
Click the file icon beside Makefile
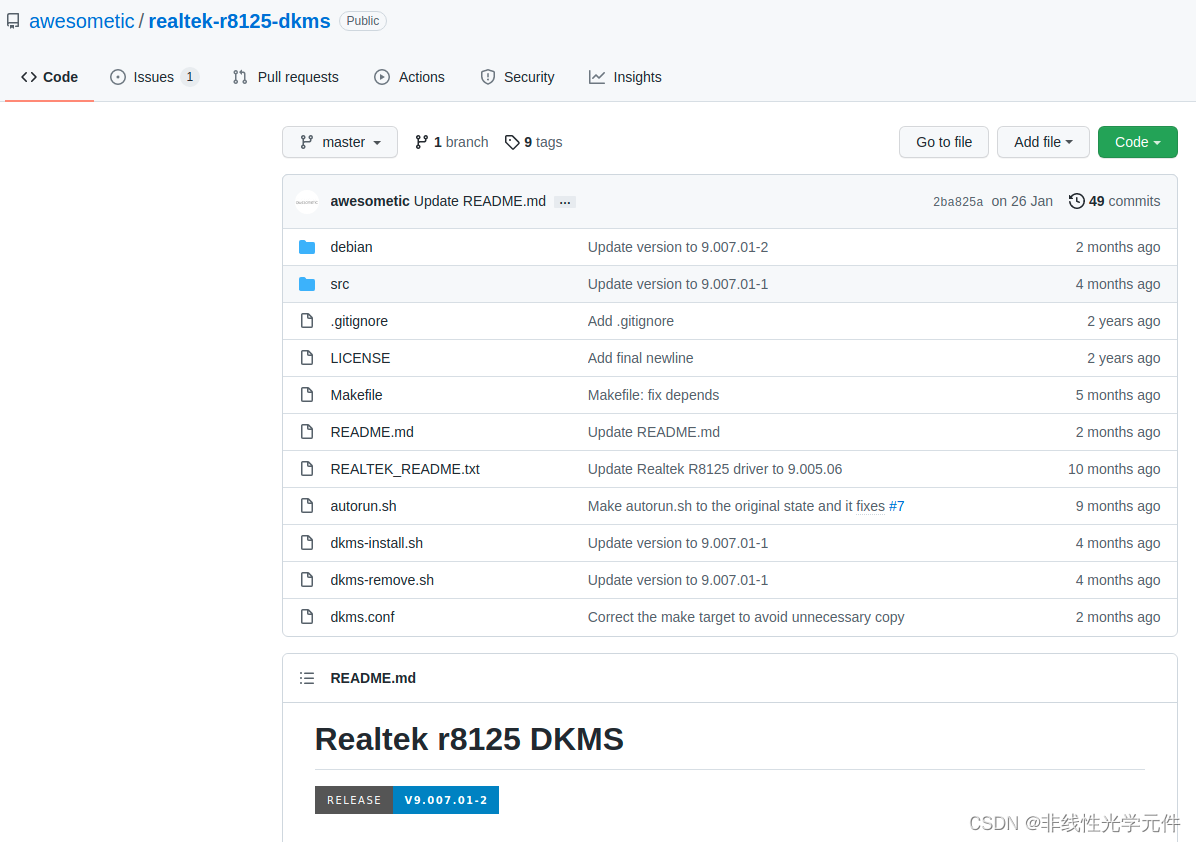point(307,395)
